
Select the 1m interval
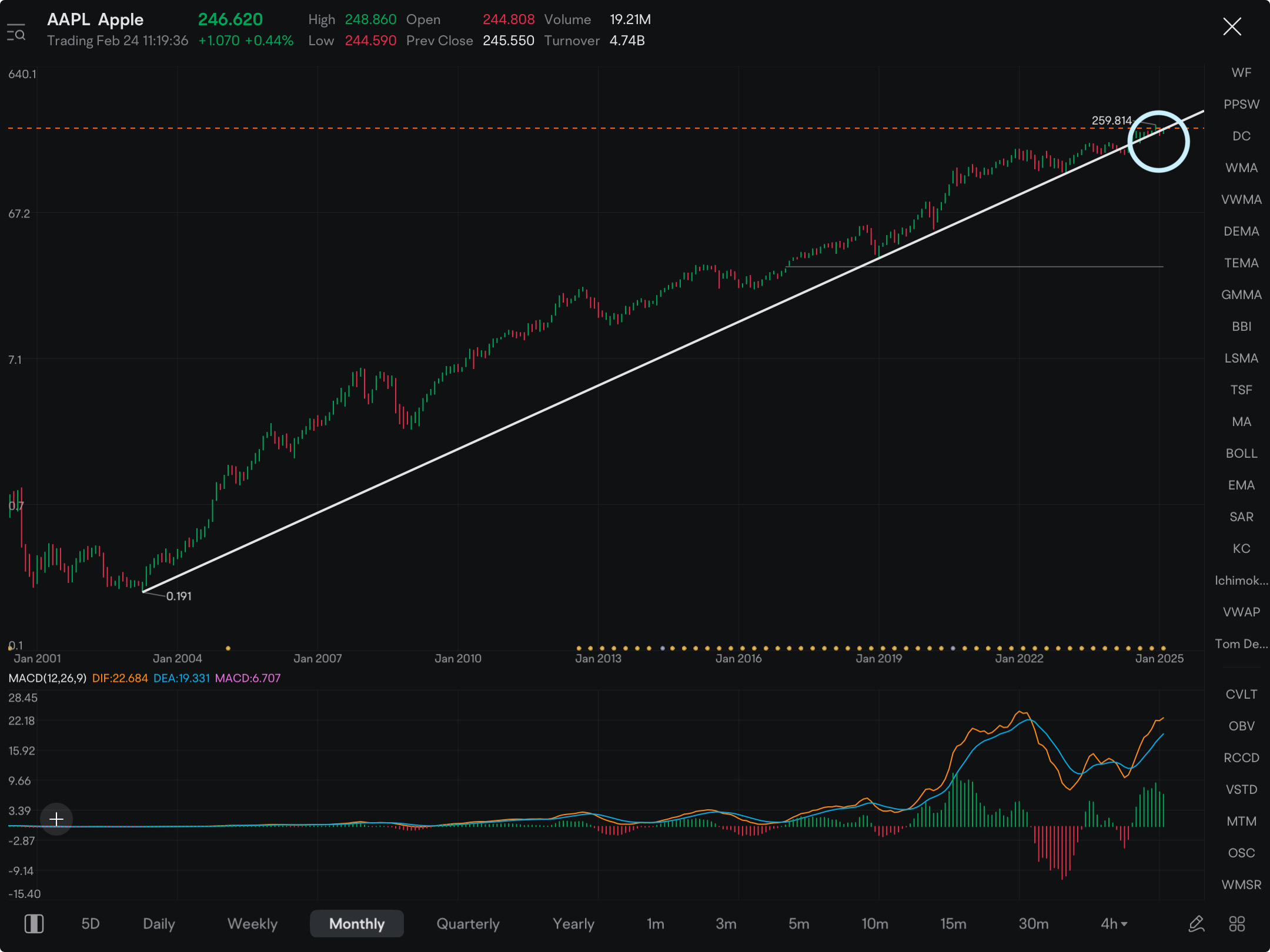(655, 923)
